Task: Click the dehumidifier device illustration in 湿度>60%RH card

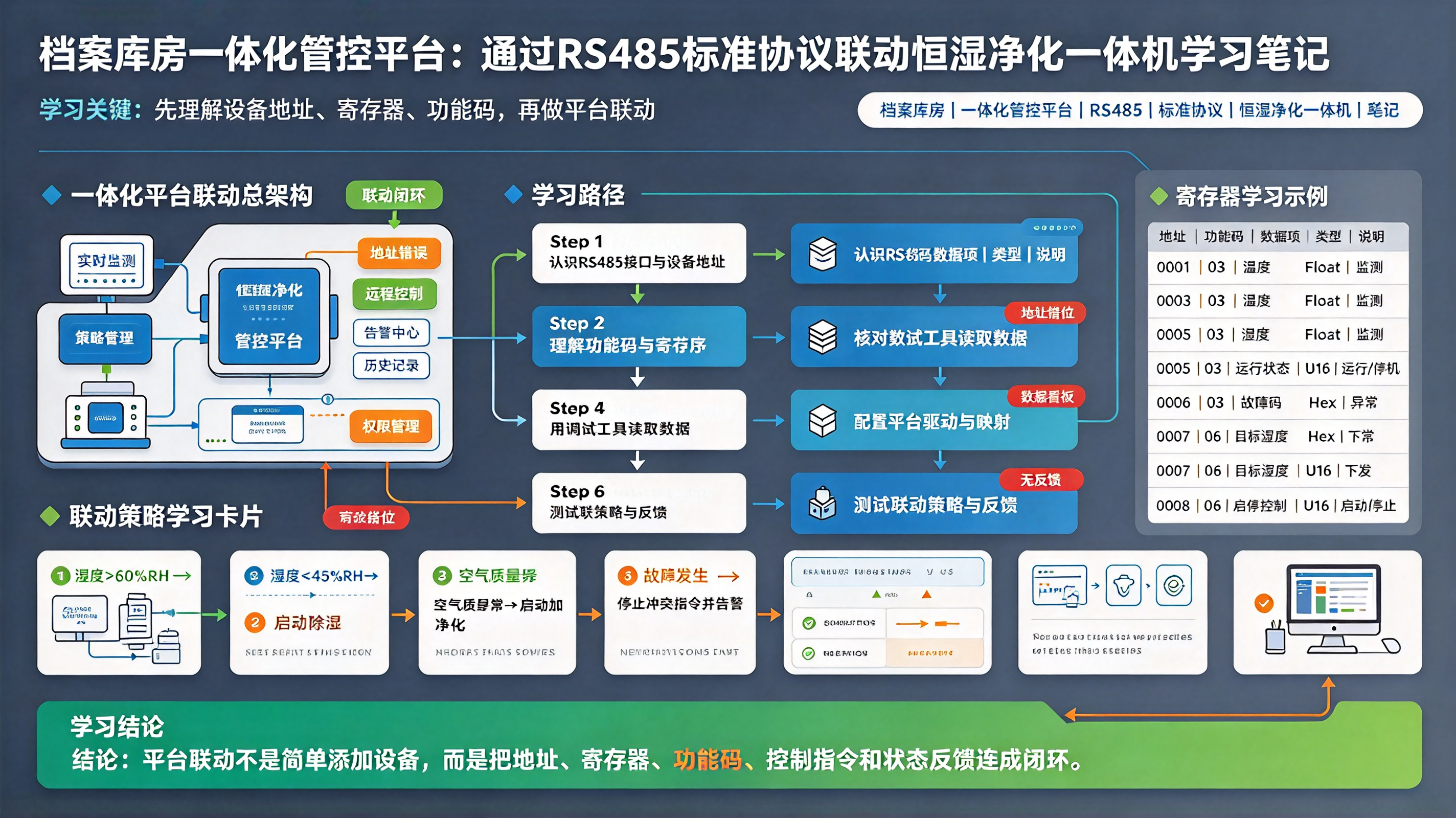Action: click(136, 621)
